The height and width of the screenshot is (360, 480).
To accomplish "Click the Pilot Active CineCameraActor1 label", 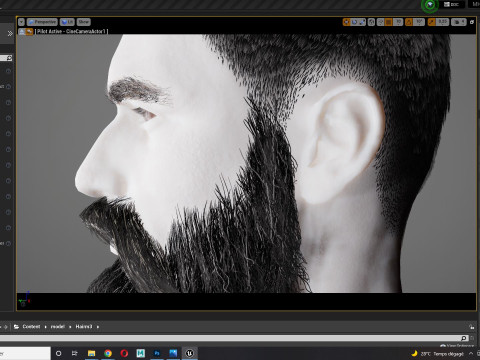I will 71,32.
